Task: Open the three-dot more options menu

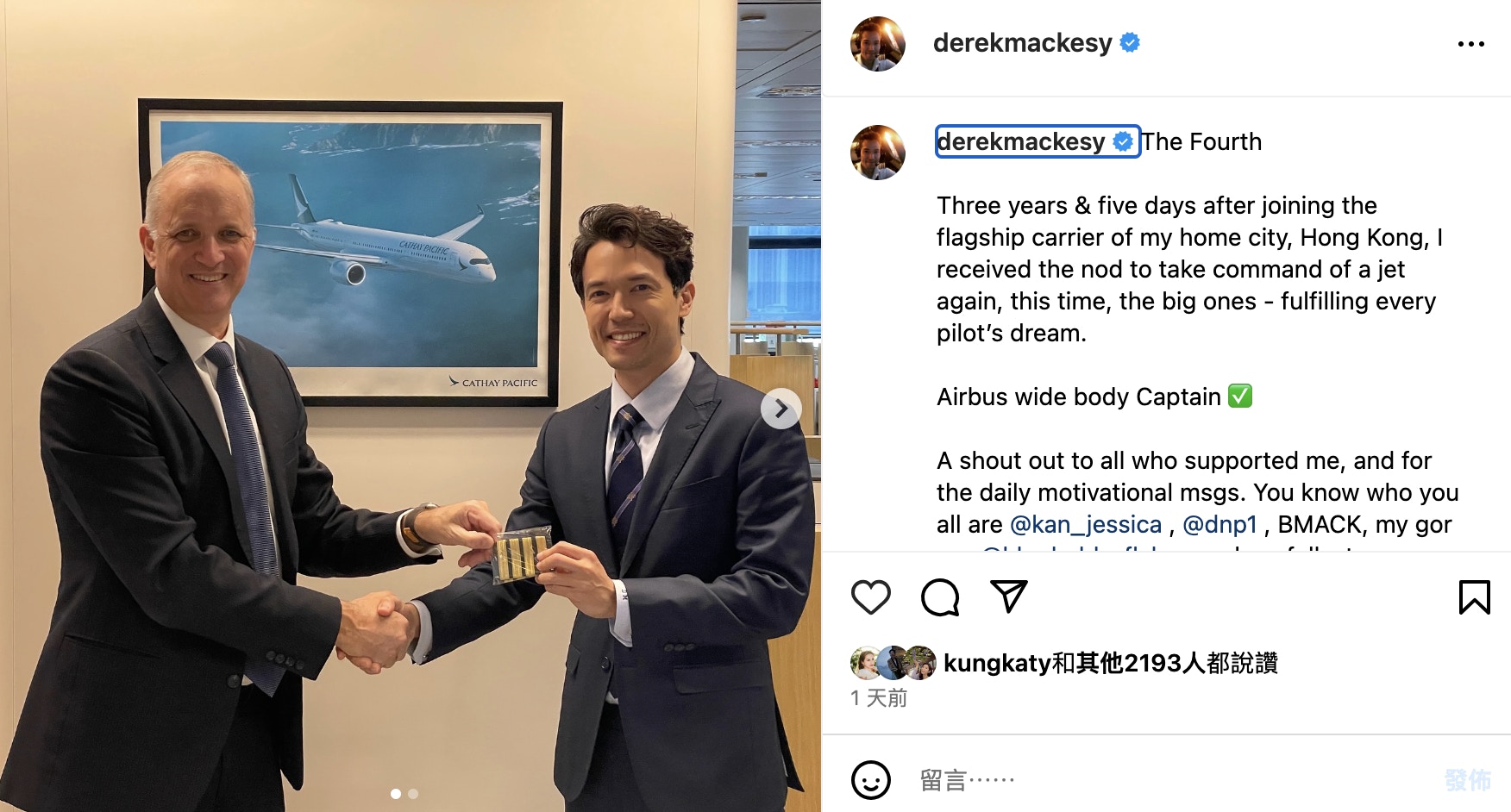Action: tap(1470, 44)
